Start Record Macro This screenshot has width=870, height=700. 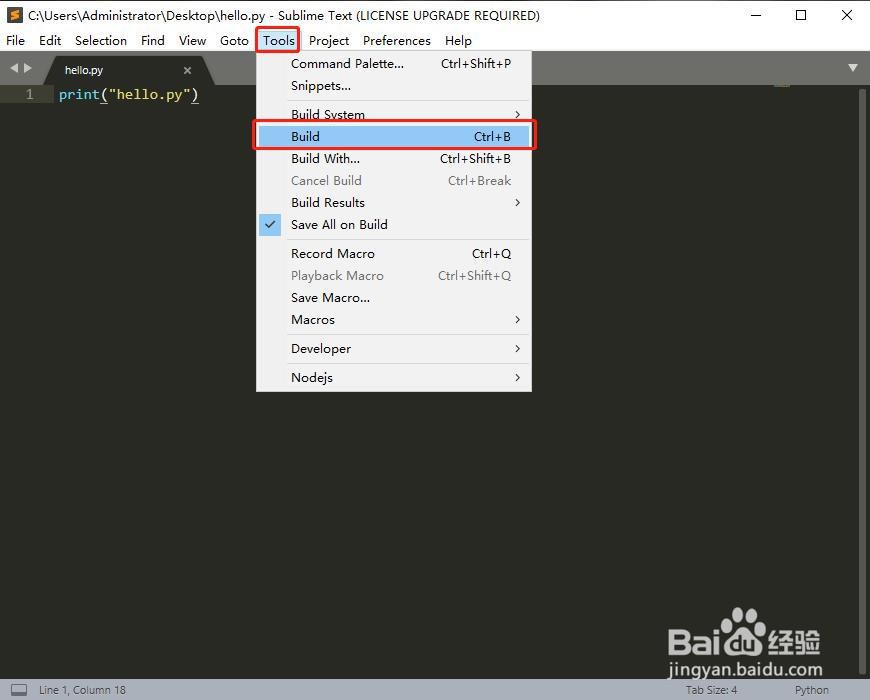click(394, 253)
